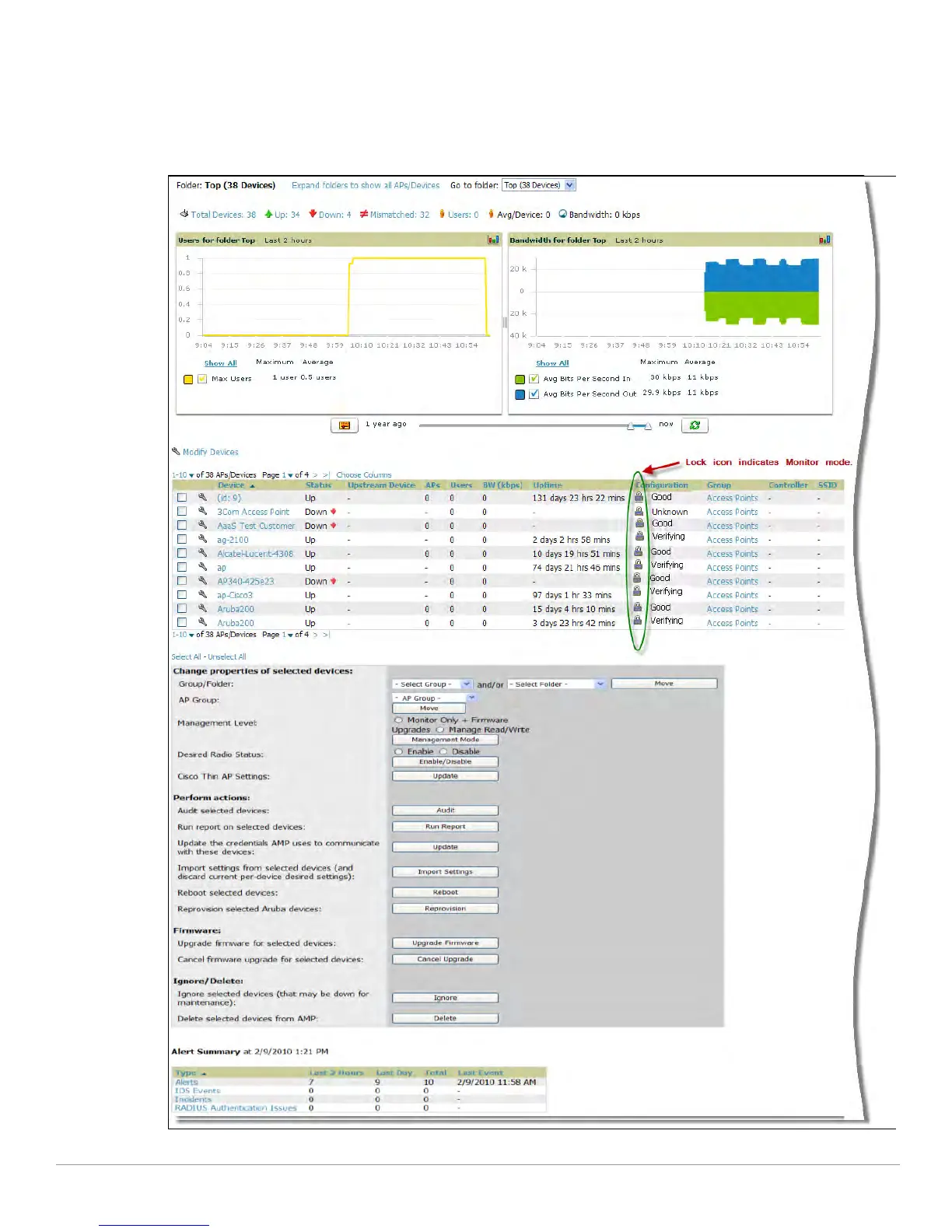
Task: Click the green Up arrow icon in summary
Action: 268,213
